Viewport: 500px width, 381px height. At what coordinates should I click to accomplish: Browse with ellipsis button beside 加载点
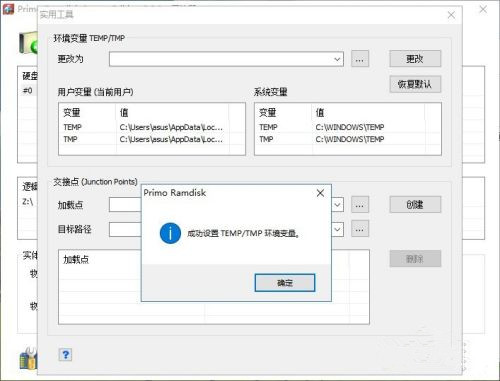[360, 204]
